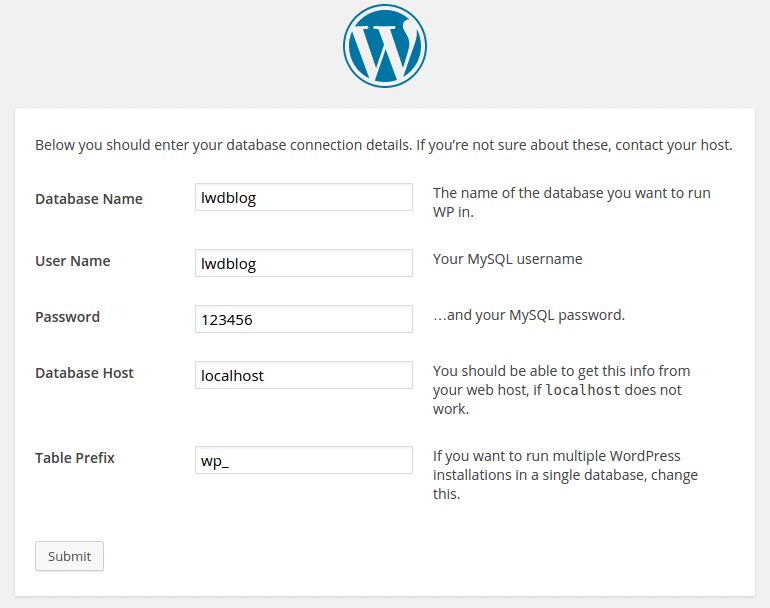This screenshot has width=770, height=608.
Task: Click the "Your MySQL username" hint text
Action: pyautogui.click(x=507, y=259)
